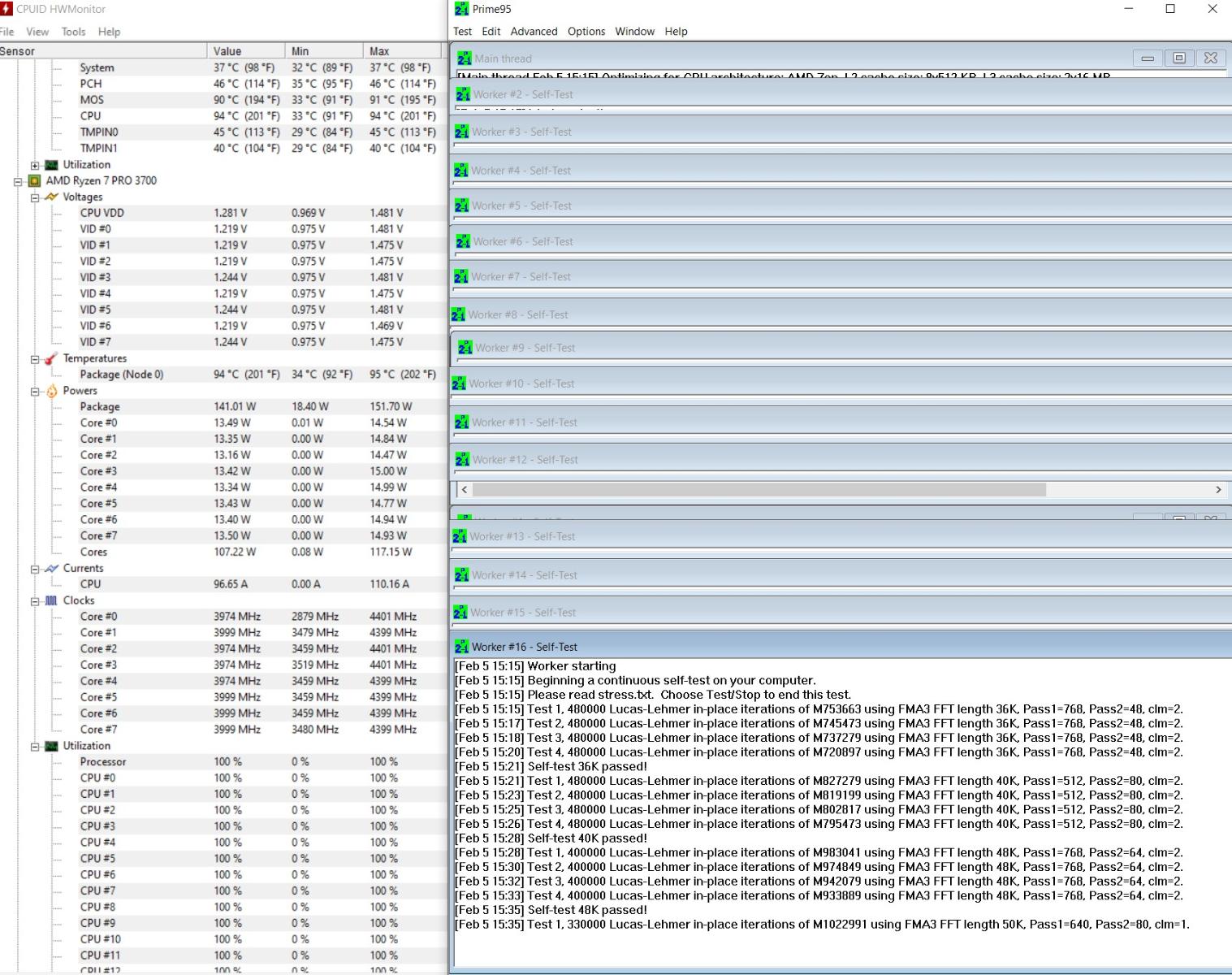Open HWMonitor's View menu
The image size is (1232, 975).
(37, 32)
